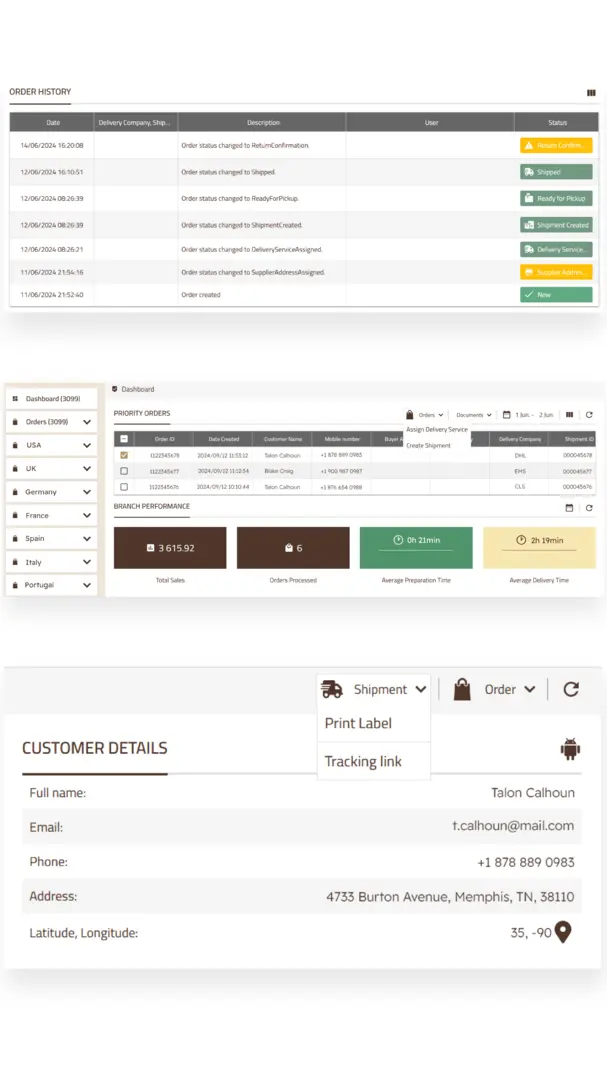Expand the Portugal sidebar chevron
This screenshot has height=1080, width=607.
point(87,585)
